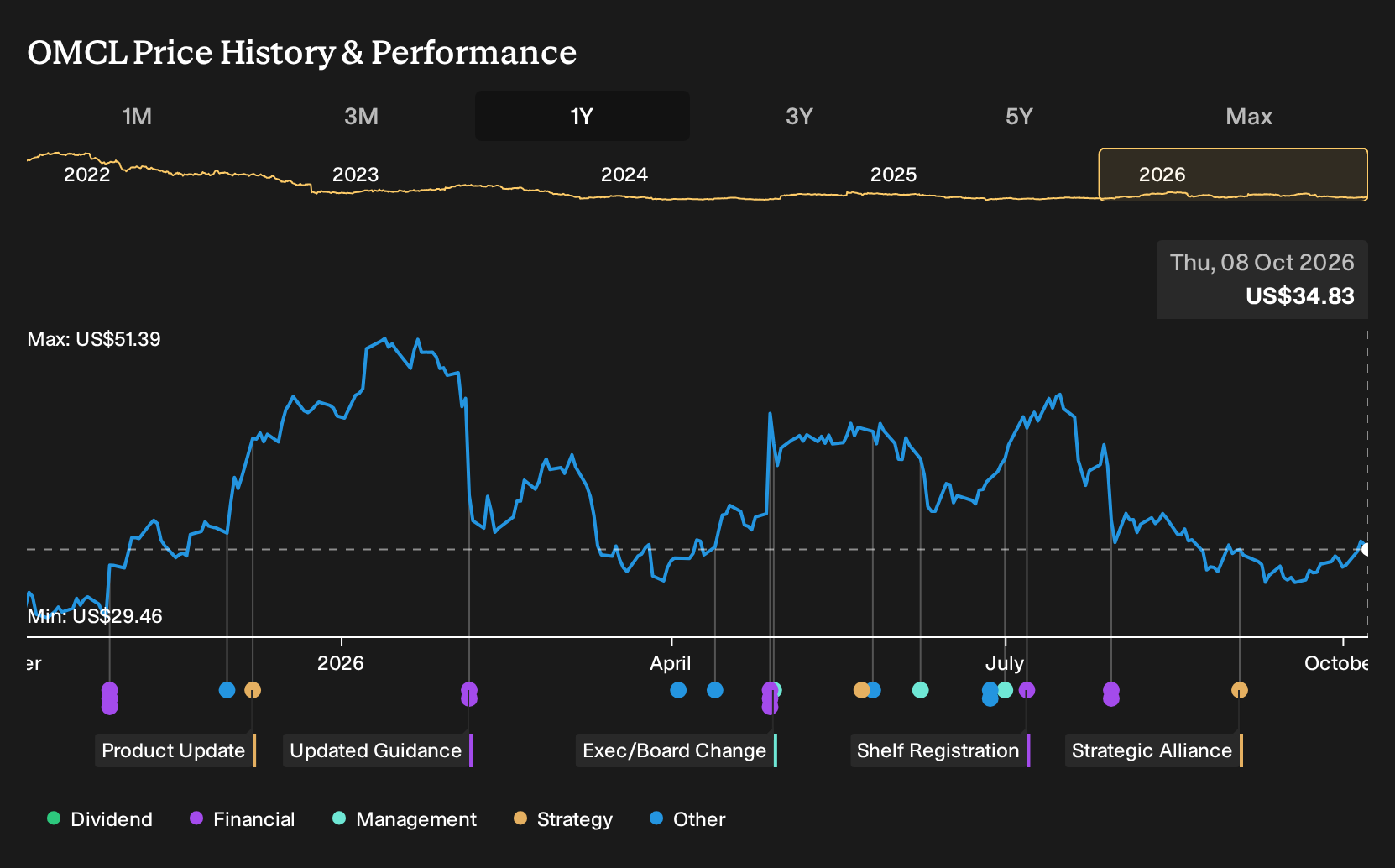This screenshot has width=1395, height=868.
Task: Open the Strategic Alliance event label
Action: [x=1154, y=750]
